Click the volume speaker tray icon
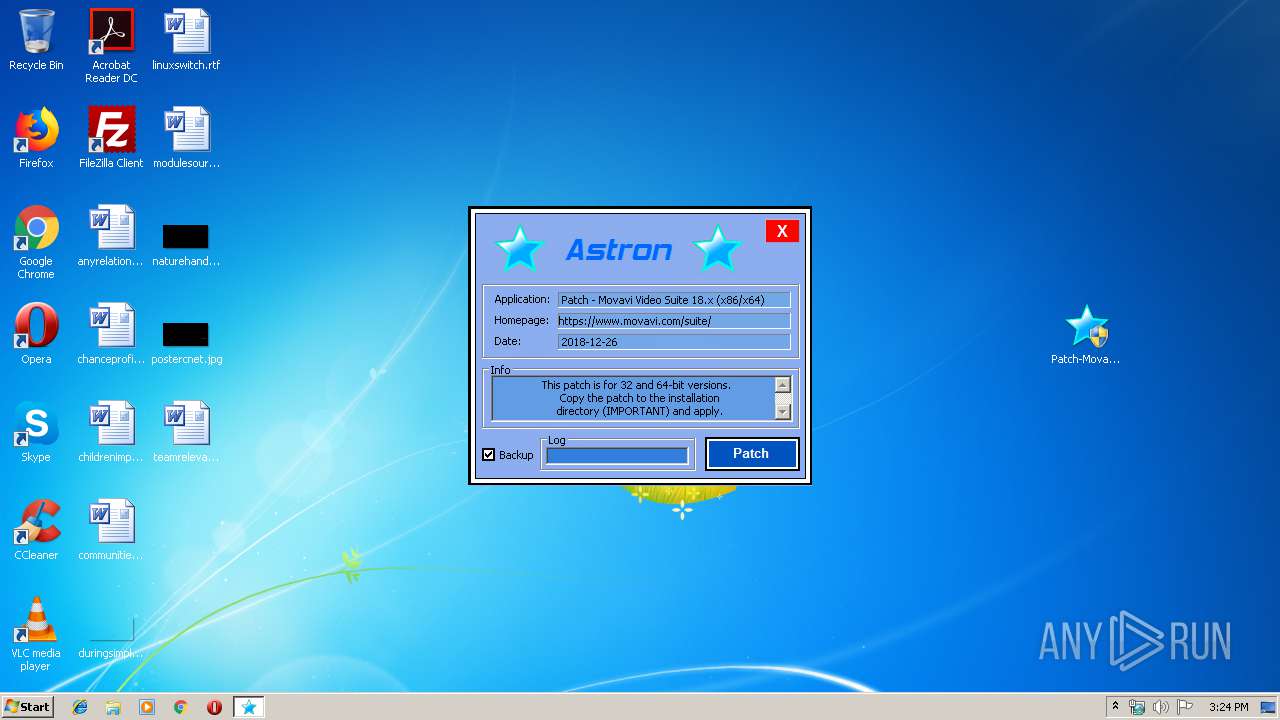 click(1160, 707)
